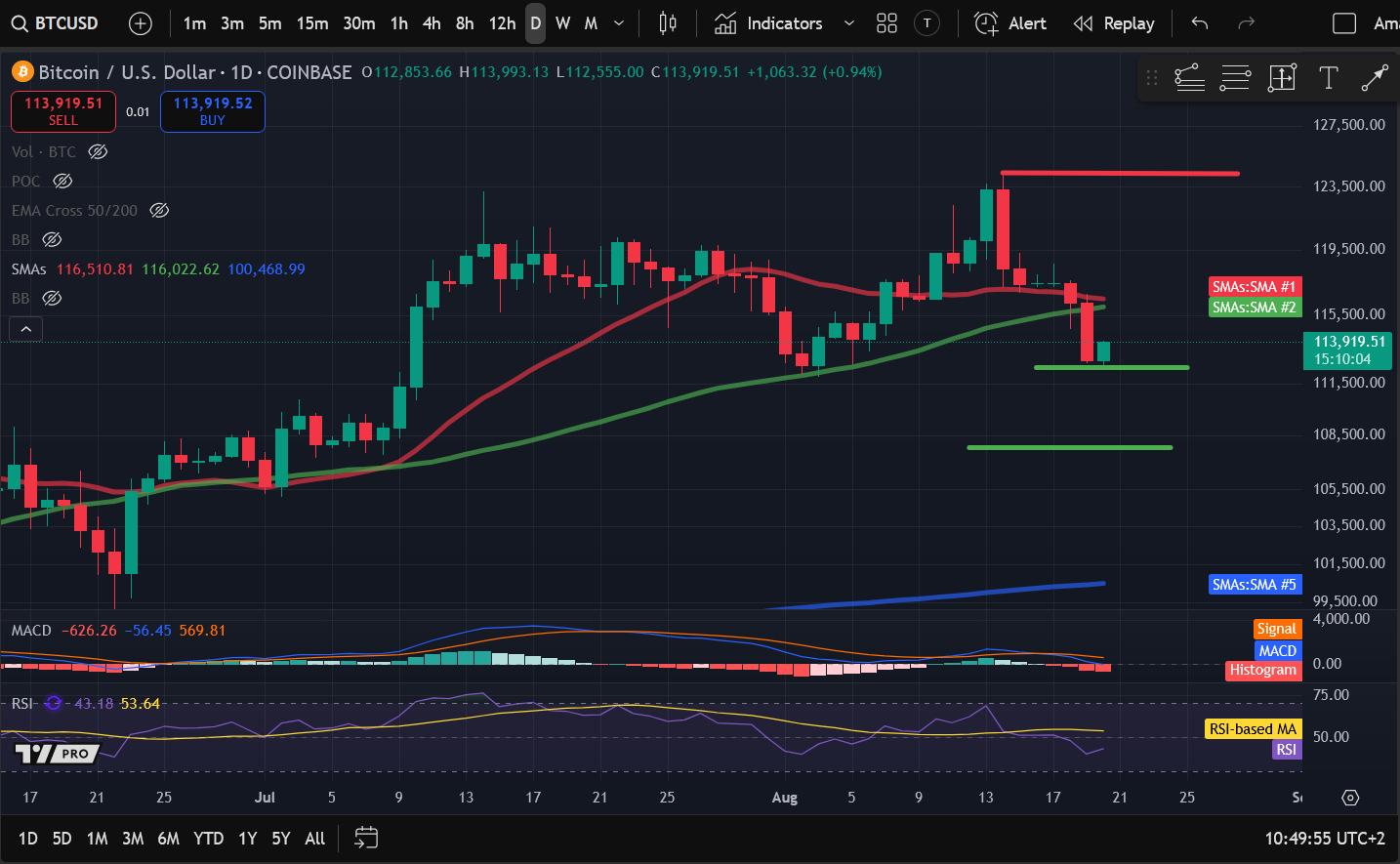Select the horizontal lines tool in floating toolbar
This screenshot has width=1400, height=864.
1235,78
